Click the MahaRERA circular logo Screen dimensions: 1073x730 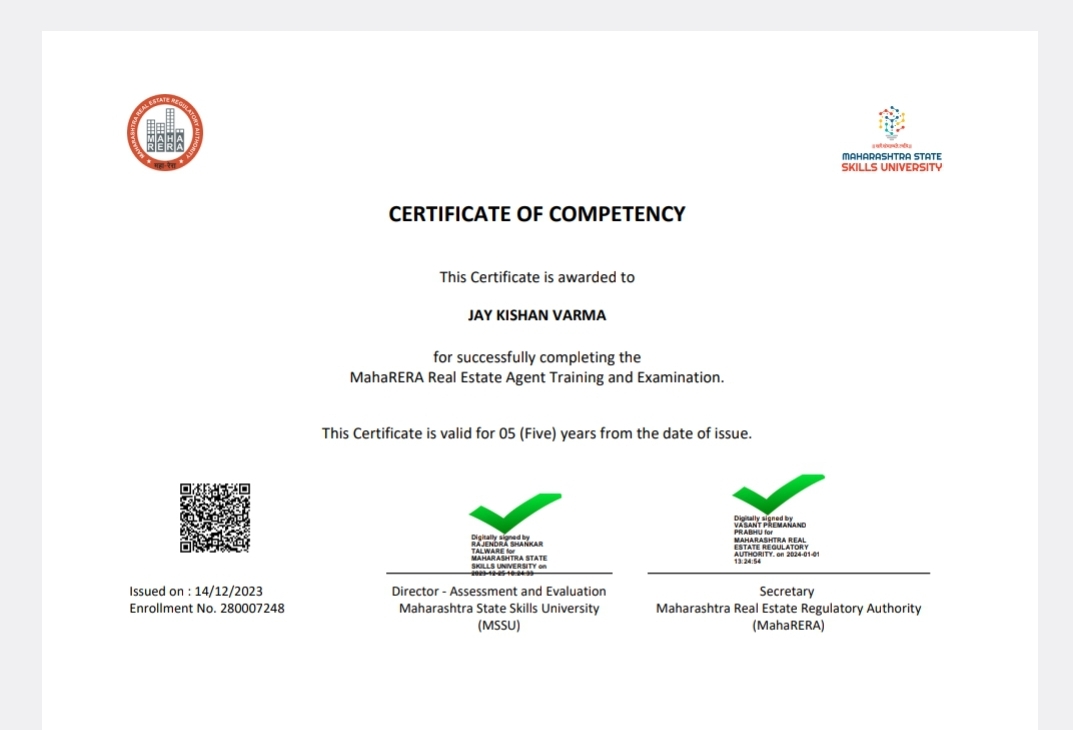(x=166, y=132)
